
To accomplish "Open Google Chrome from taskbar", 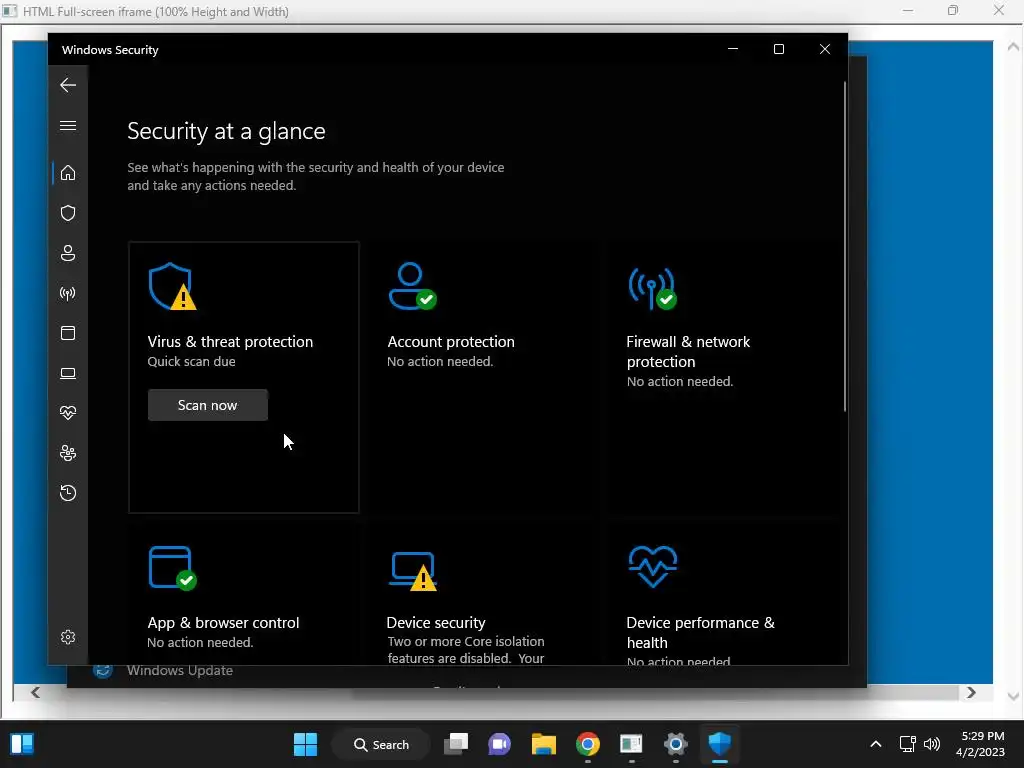I will click(588, 744).
